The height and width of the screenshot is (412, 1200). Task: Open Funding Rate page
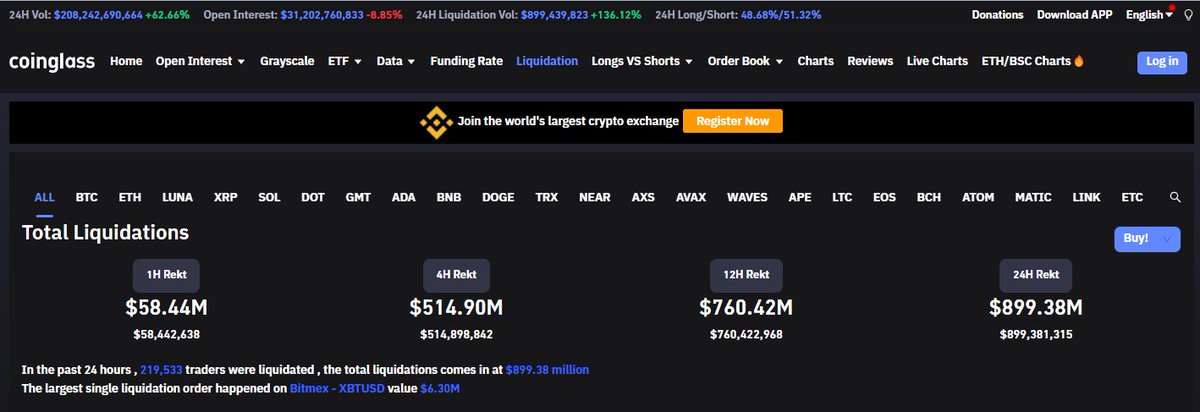pos(466,61)
